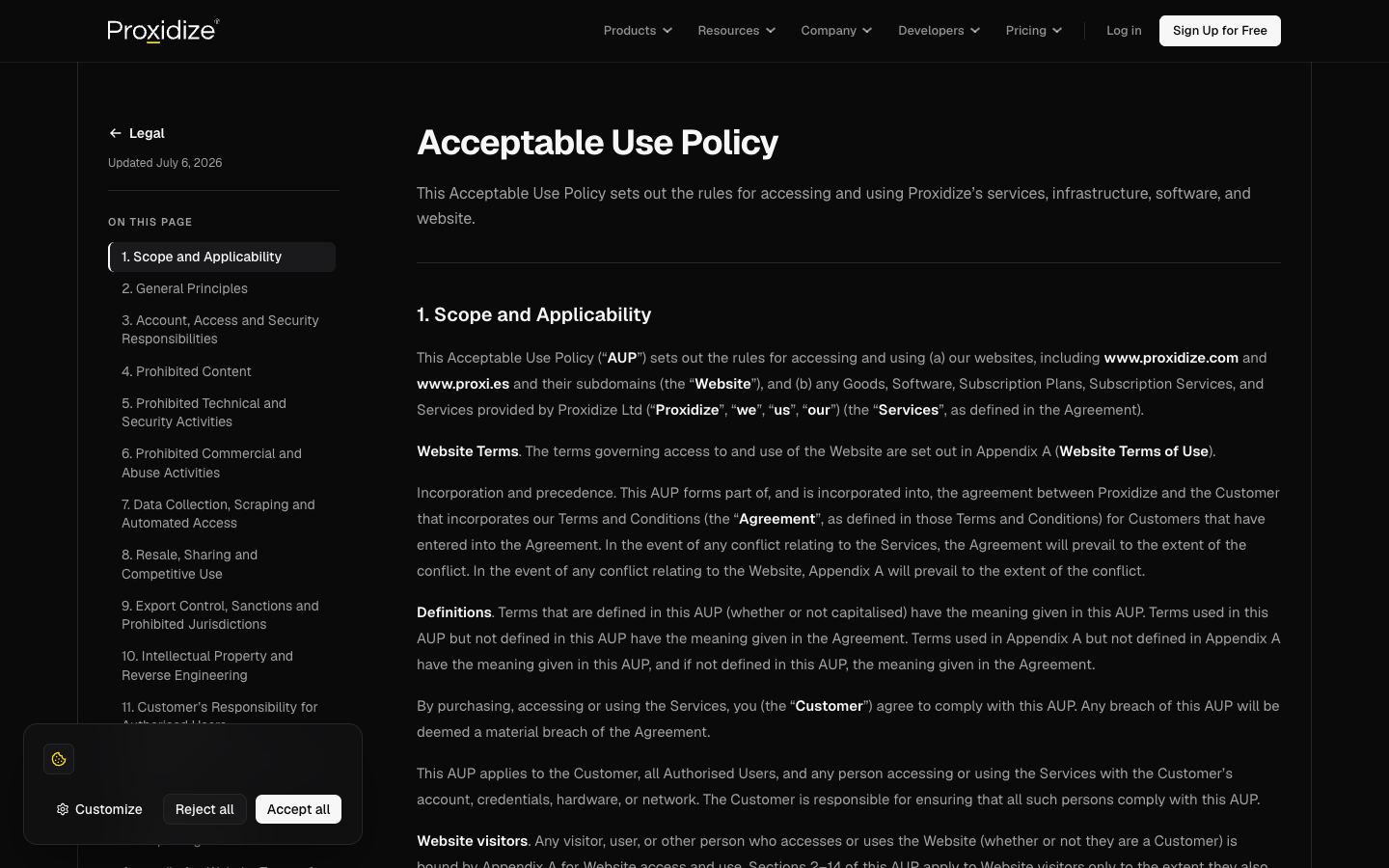Jump to 1. Scope and Applicability section
The height and width of the screenshot is (868, 1389).
coord(222,257)
